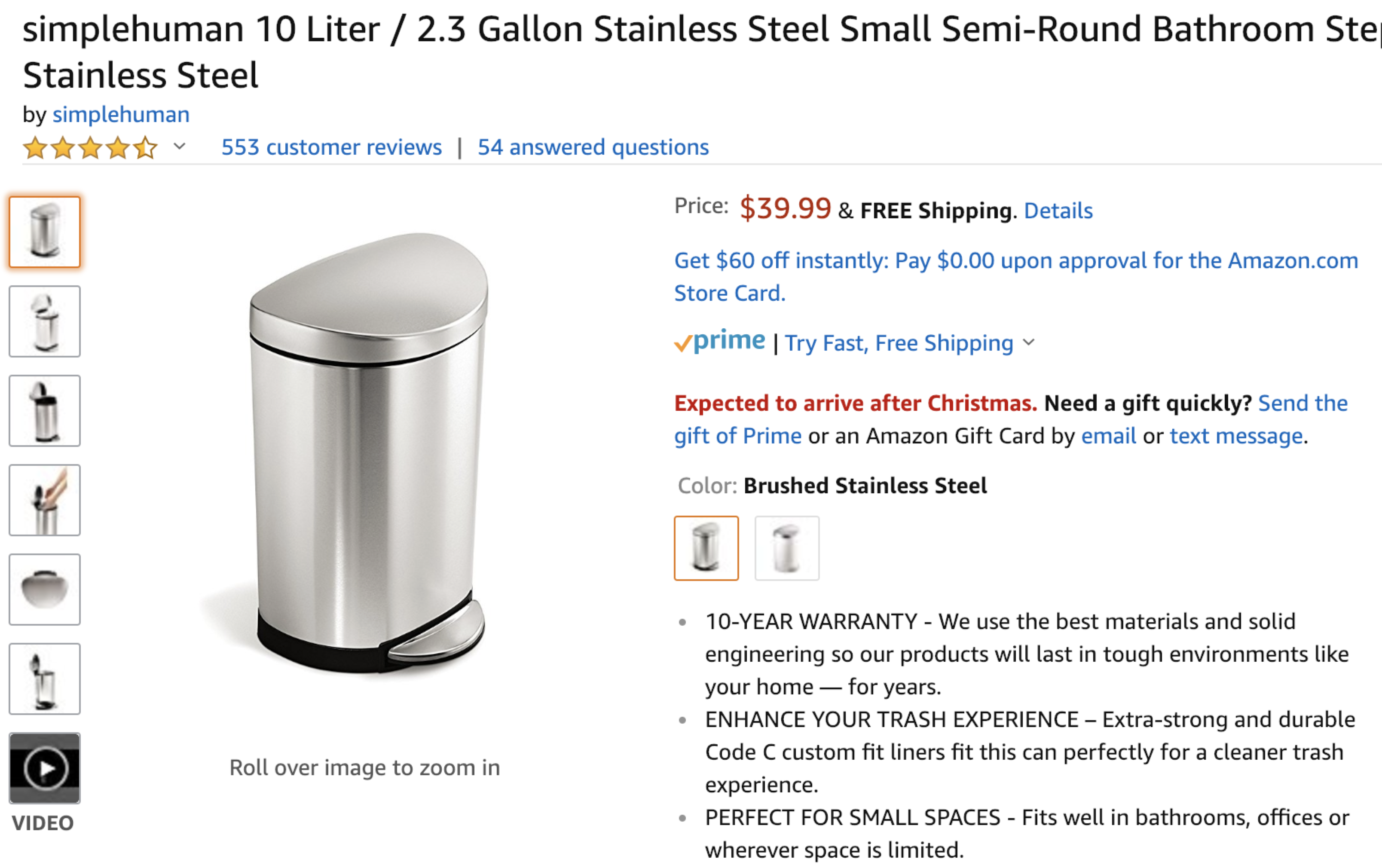Choose the Brushed Stainless Steel color swatch
This screenshot has width=1382, height=868.
coord(706,548)
